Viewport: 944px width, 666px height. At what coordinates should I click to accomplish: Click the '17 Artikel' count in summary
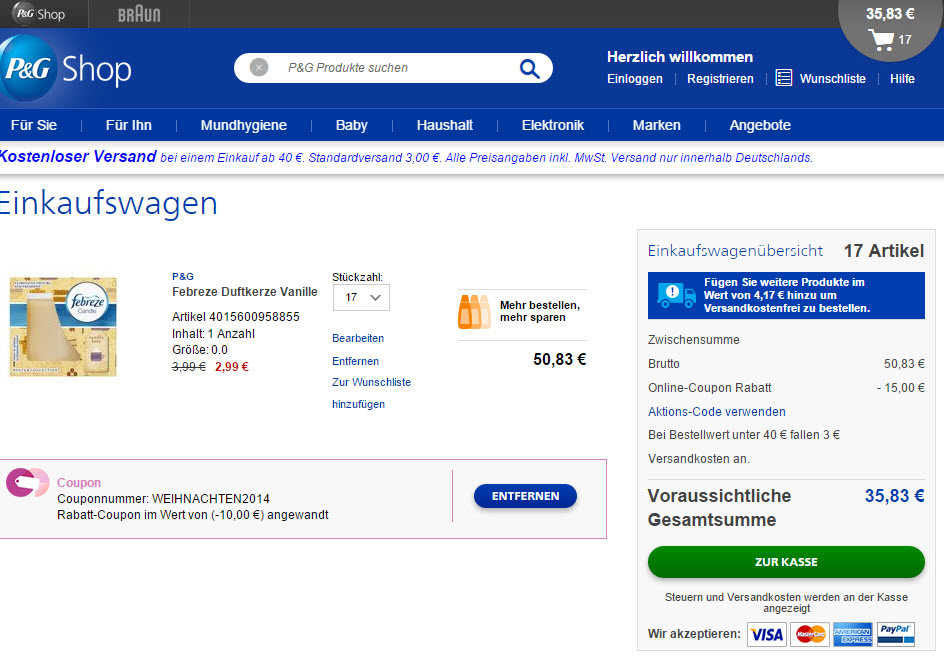click(x=884, y=251)
